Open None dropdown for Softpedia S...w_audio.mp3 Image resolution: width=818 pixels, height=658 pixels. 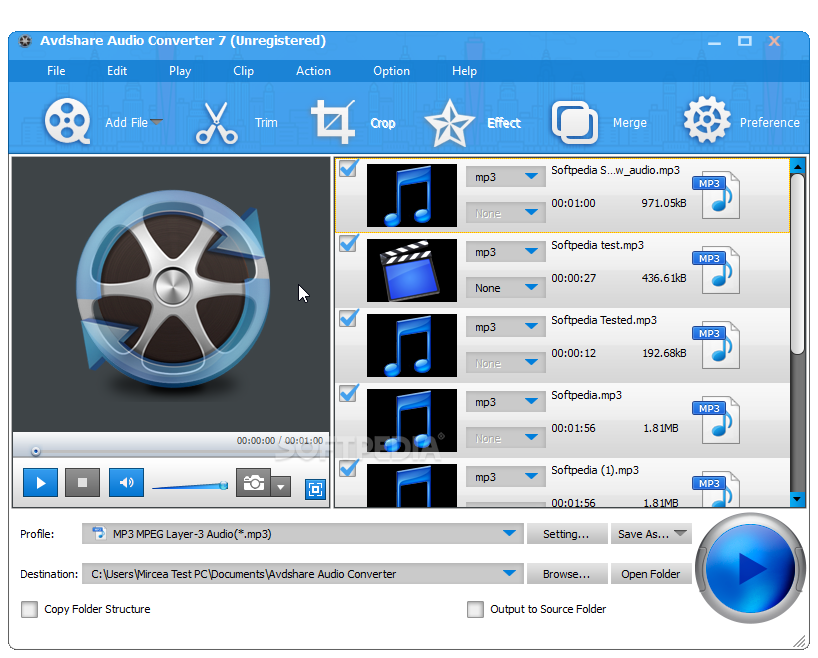tap(506, 213)
